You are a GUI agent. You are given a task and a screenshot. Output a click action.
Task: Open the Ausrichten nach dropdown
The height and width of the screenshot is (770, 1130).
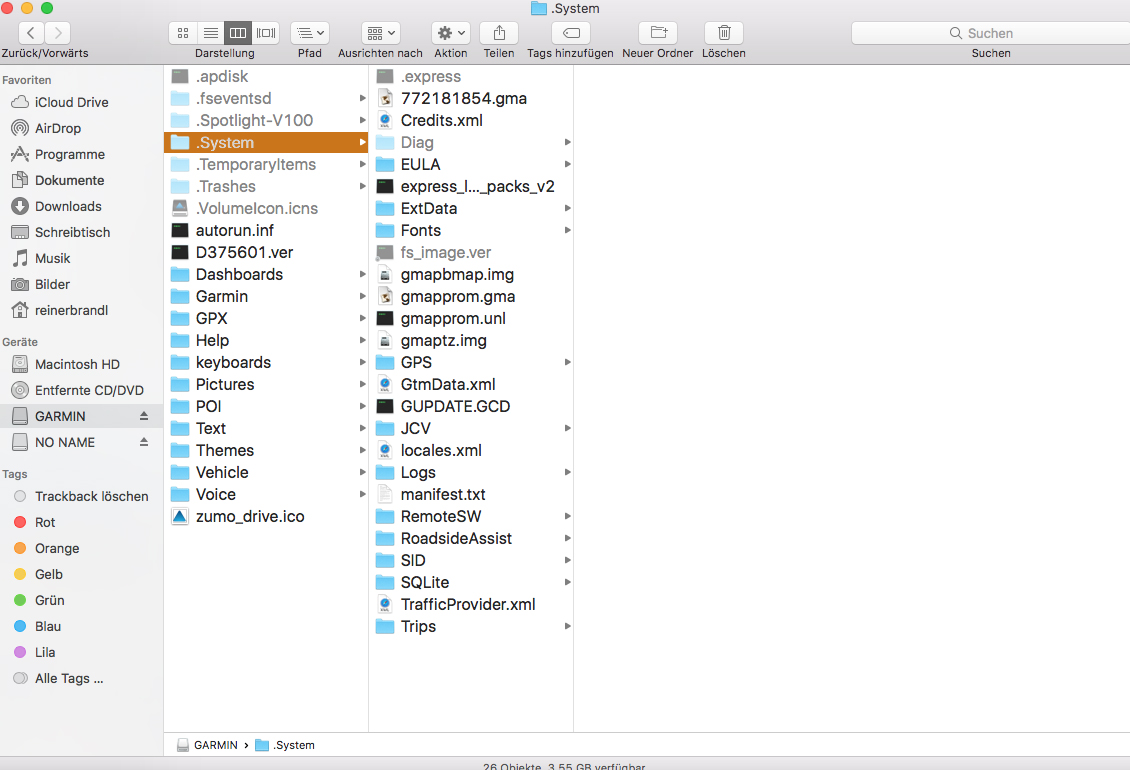click(x=381, y=32)
